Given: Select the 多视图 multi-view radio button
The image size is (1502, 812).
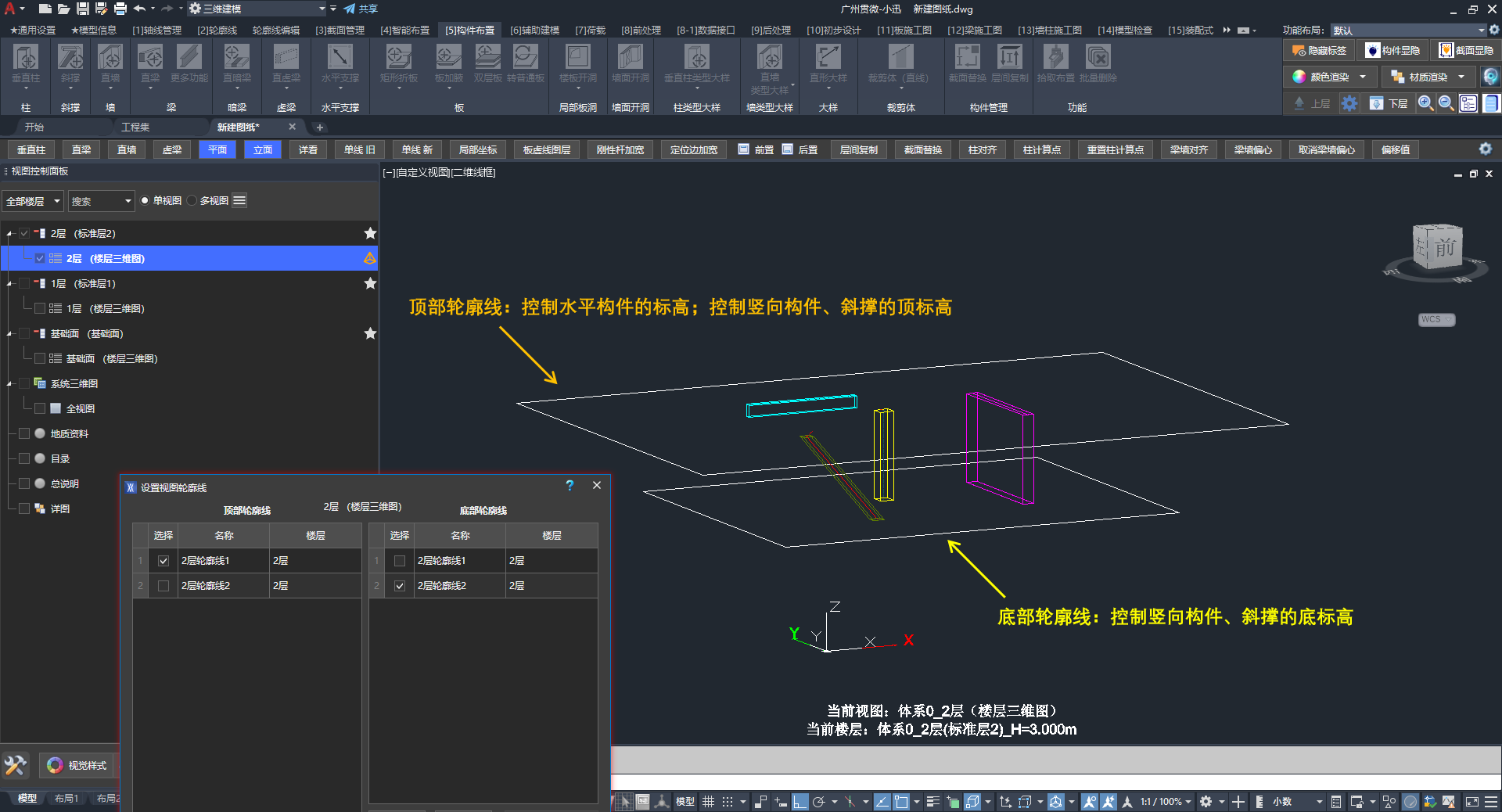Looking at the screenshot, I should pos(192,201).
